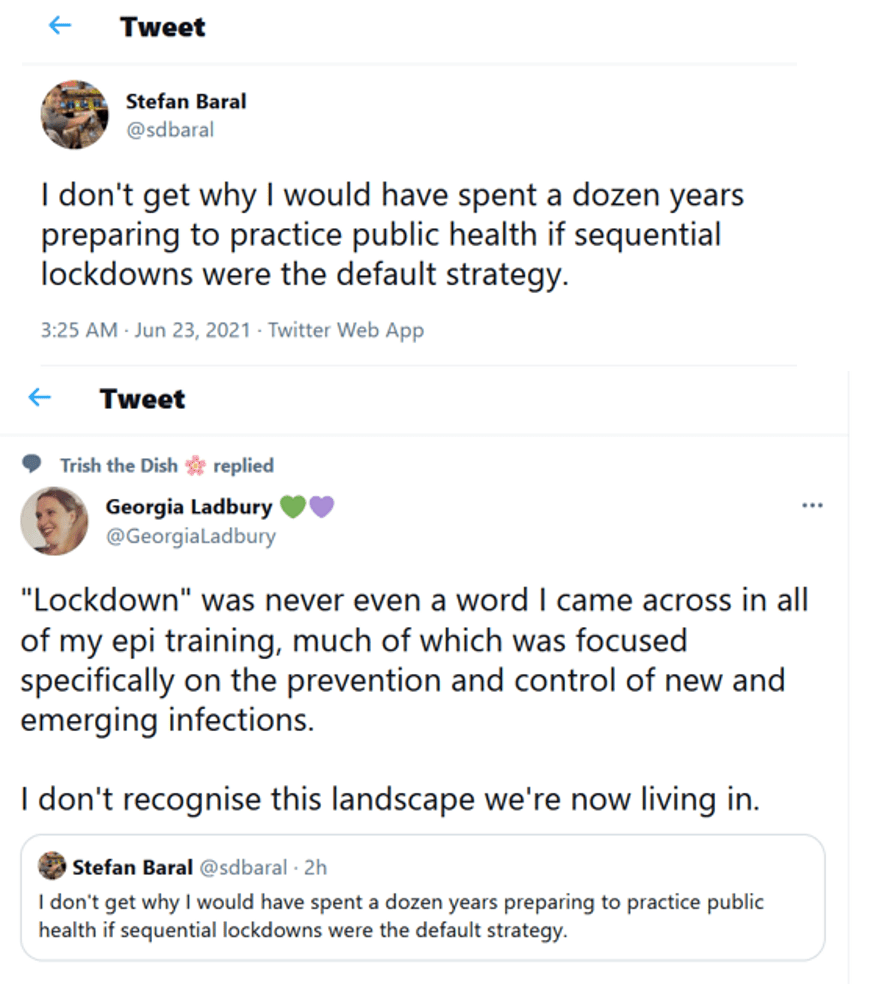This screenshot has width=890, height=984.
Task: Click the purple heart emoji after Georgia Ladbury
Action: point(321,507)
